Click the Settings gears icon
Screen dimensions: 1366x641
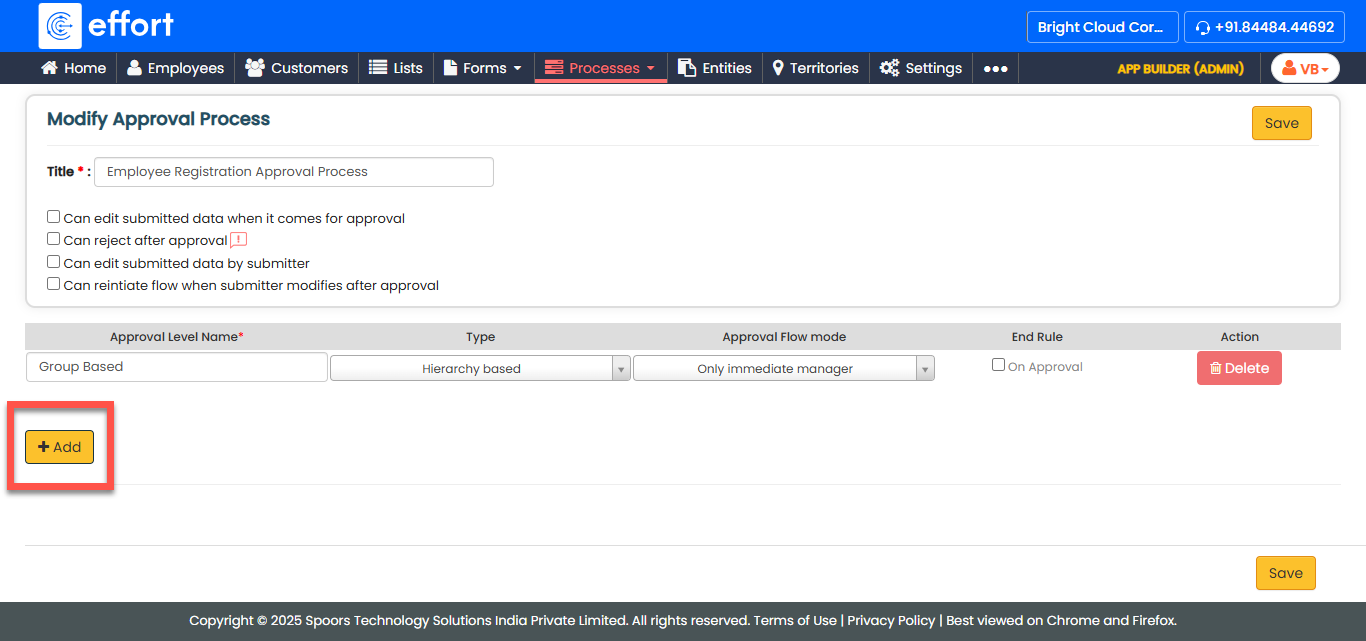point(889,68)
